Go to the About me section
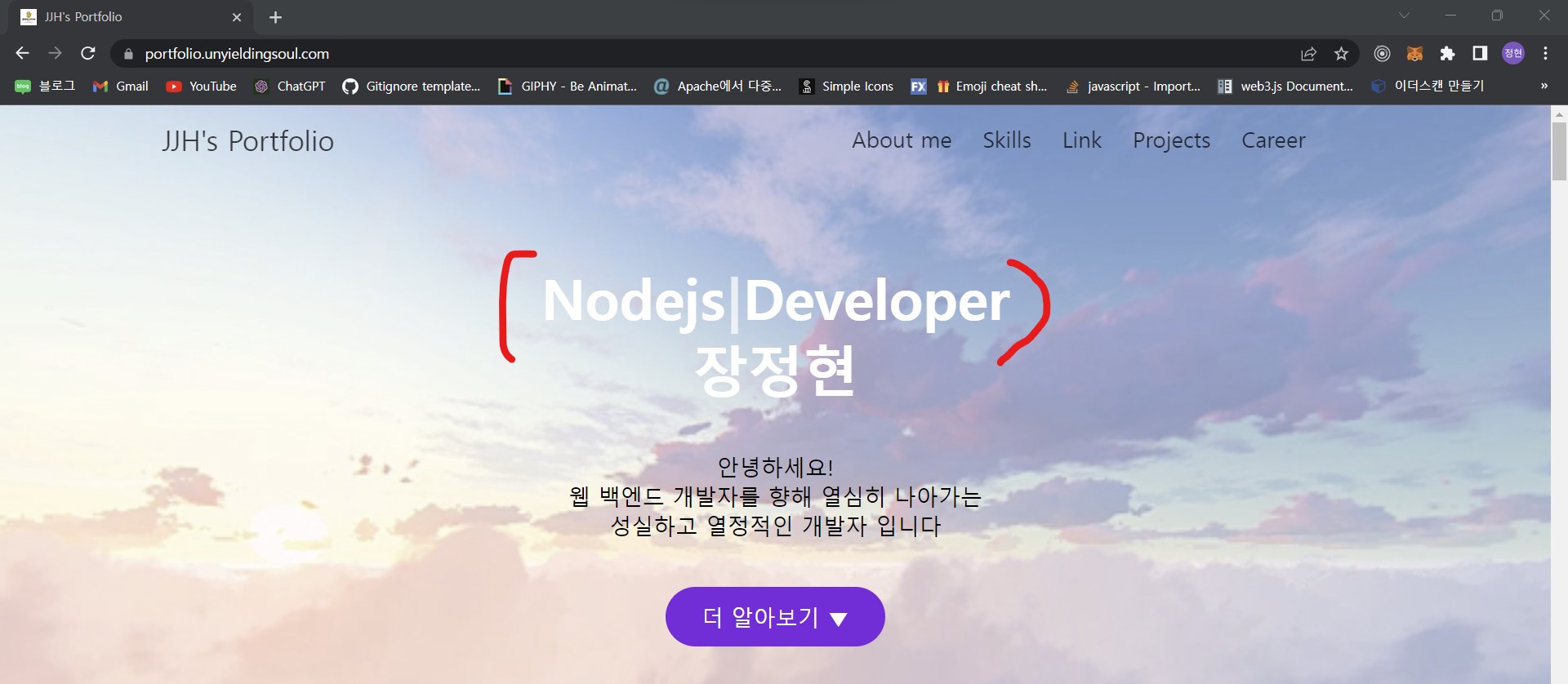Image resolution: width=1568 pixels, height=684 pixels. point(902,140)
